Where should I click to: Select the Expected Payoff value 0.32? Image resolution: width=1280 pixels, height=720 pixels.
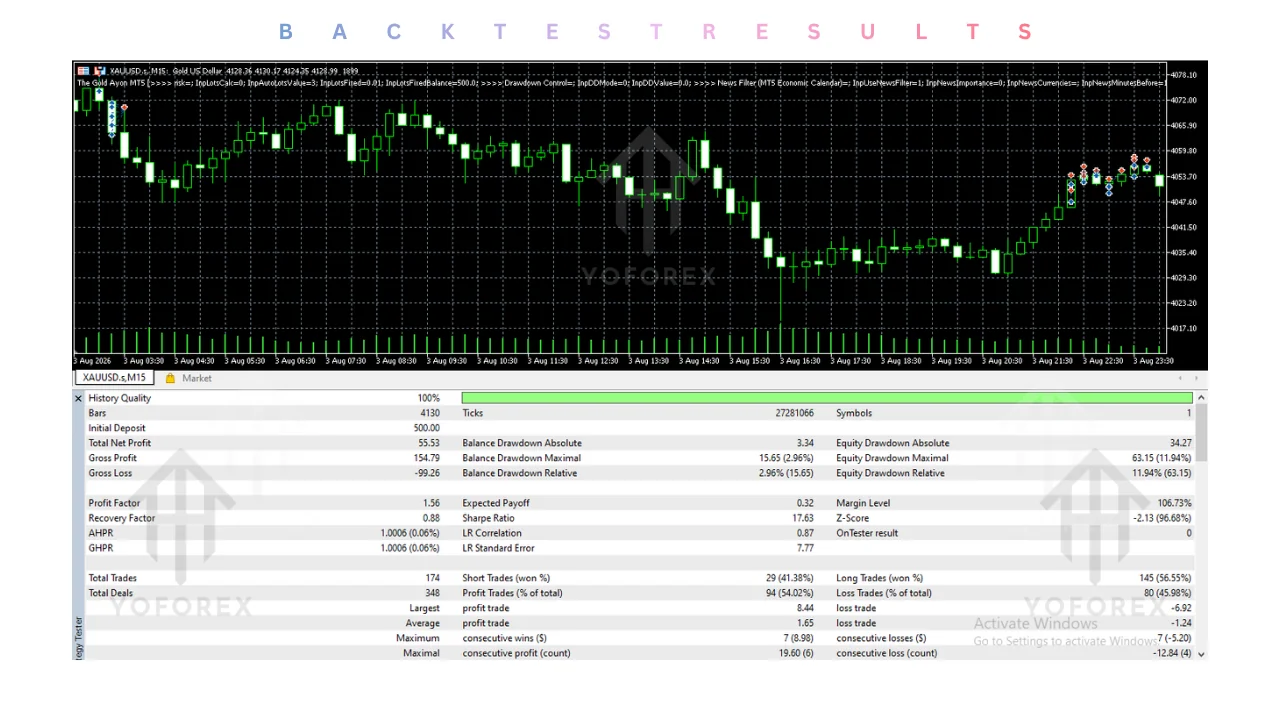(x=805, y=503)
